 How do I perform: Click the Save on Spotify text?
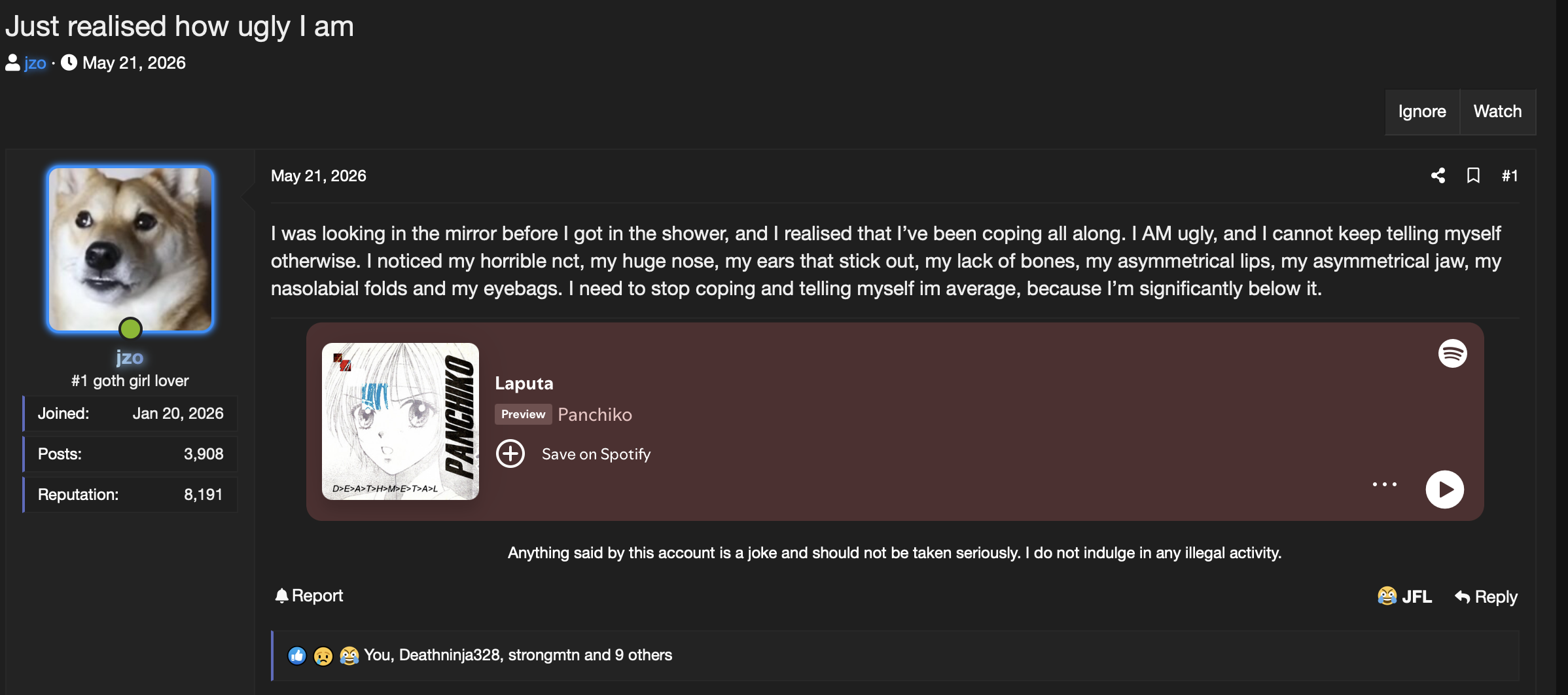(596, 454)
